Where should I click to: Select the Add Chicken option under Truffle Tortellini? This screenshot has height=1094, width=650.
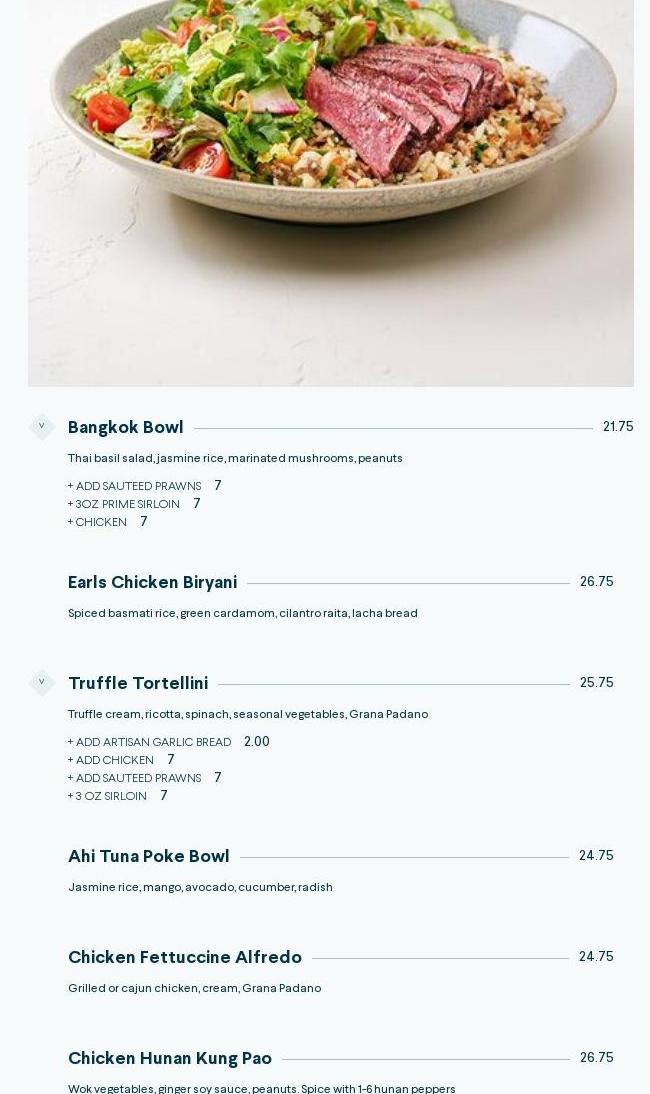pyautogui.click(x=111, y=761)
